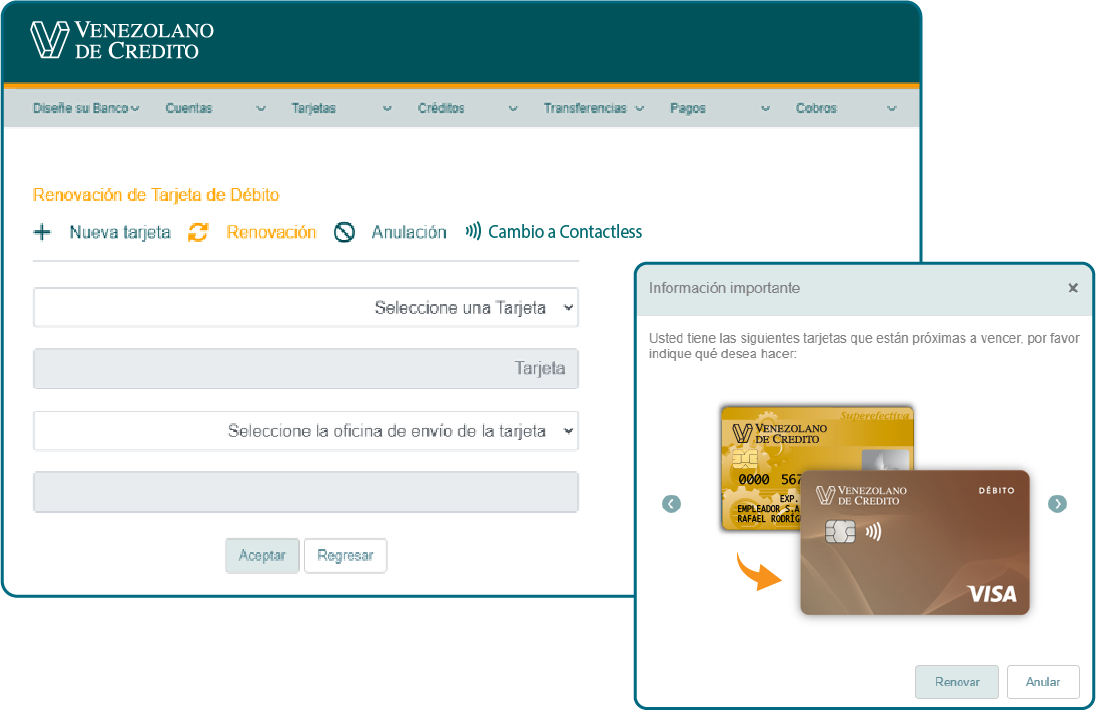Click the brown Visa Débito card image
Image resolution: width=1096 pixels, height=711 pixels.
pyautogui.click(x=915, y=543)
